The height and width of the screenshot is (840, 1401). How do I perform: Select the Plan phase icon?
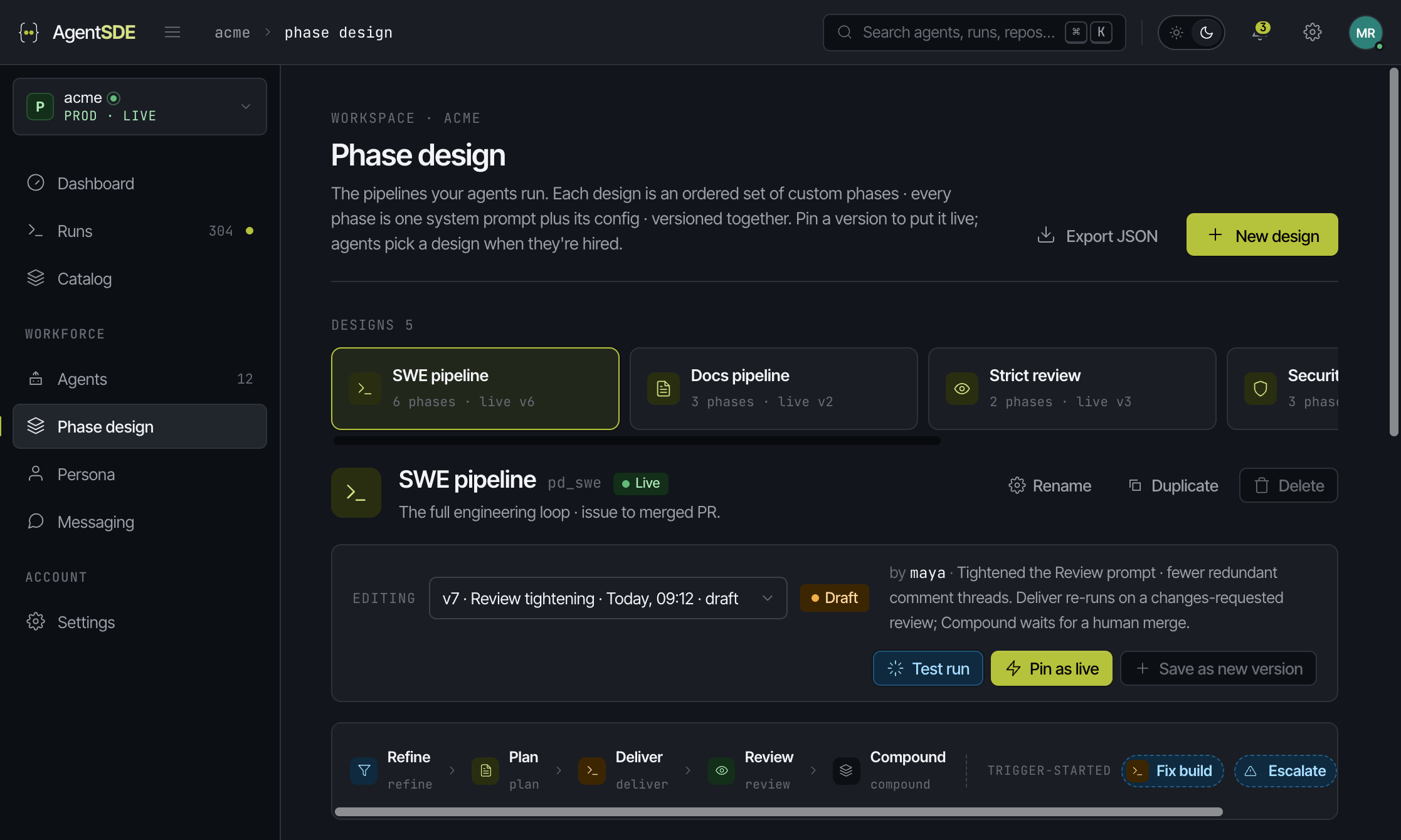(x=485, y=770)
